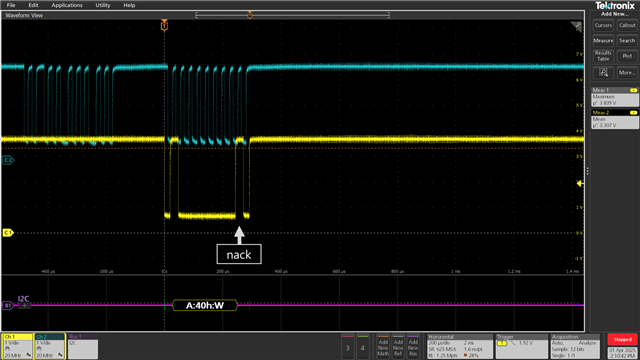
Task: Select the A:40h:W decoded bus packet
Action: (205, 305)
